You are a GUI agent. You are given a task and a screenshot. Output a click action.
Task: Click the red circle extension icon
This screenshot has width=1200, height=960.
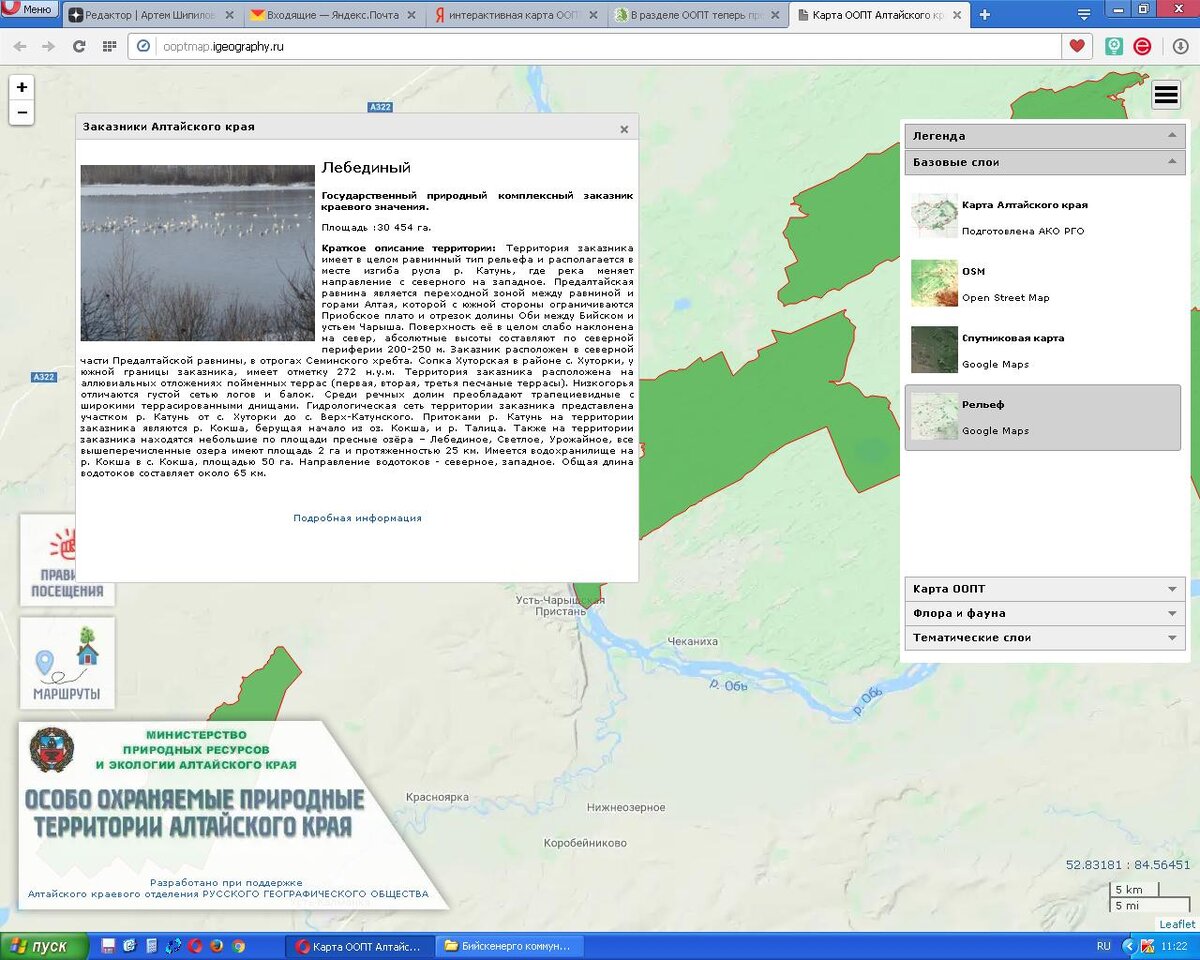[1142, 46]
